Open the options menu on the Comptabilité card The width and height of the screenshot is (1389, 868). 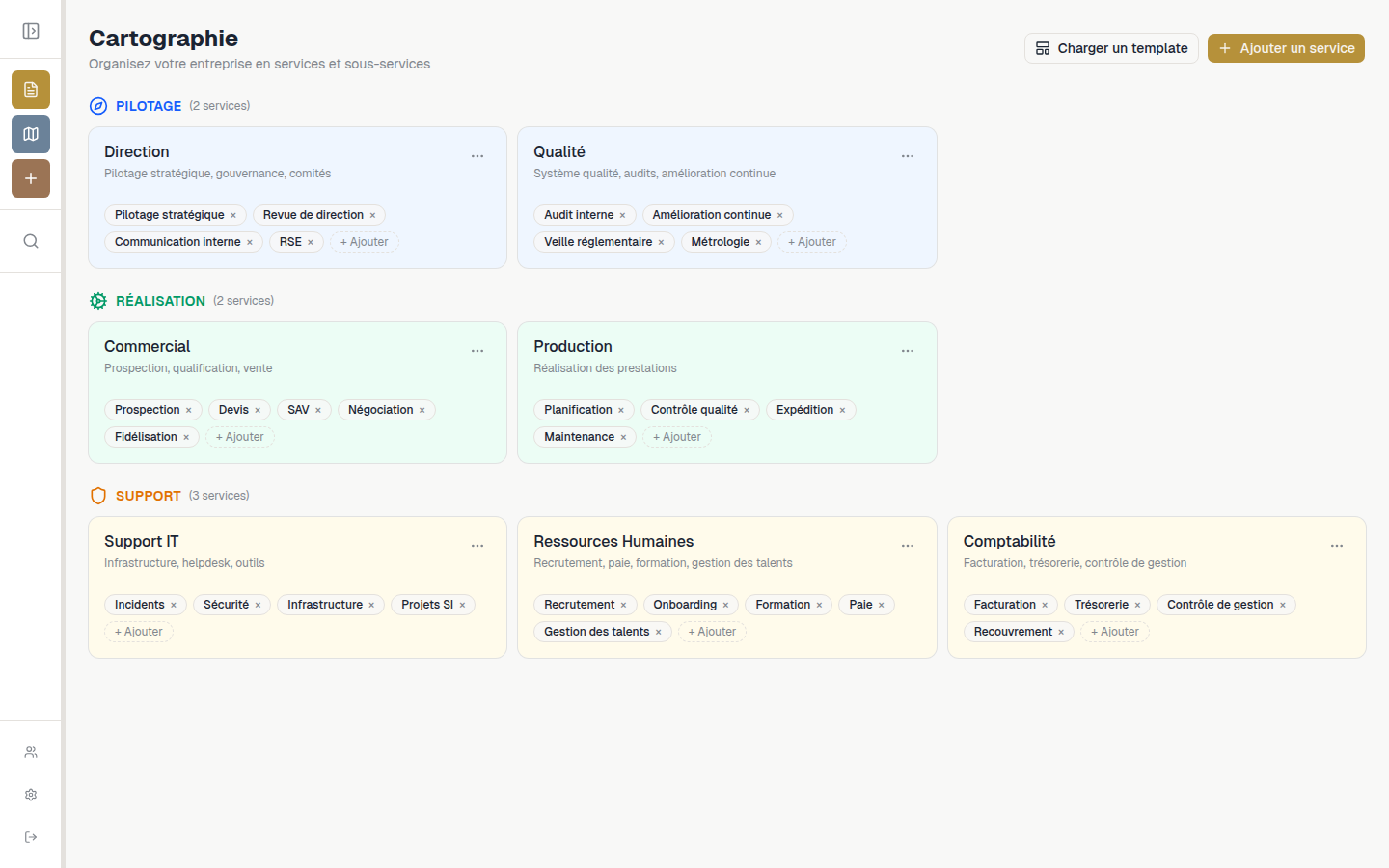pyautogui.click(x=1337, y=545)
